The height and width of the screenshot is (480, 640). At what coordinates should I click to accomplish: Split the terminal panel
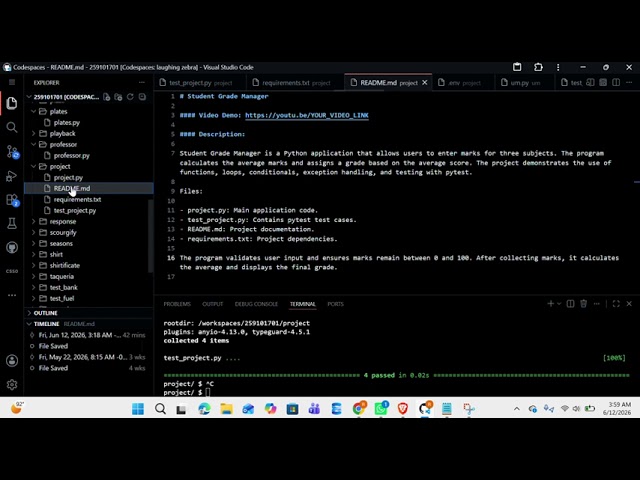coord(570,304)
